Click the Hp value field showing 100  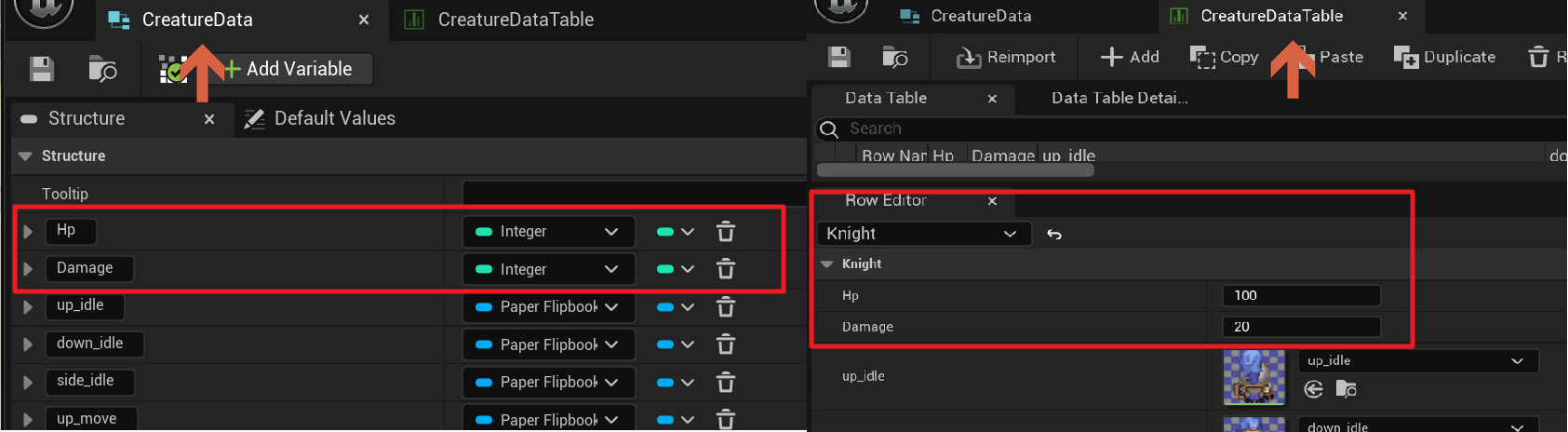click(1301, 295)
